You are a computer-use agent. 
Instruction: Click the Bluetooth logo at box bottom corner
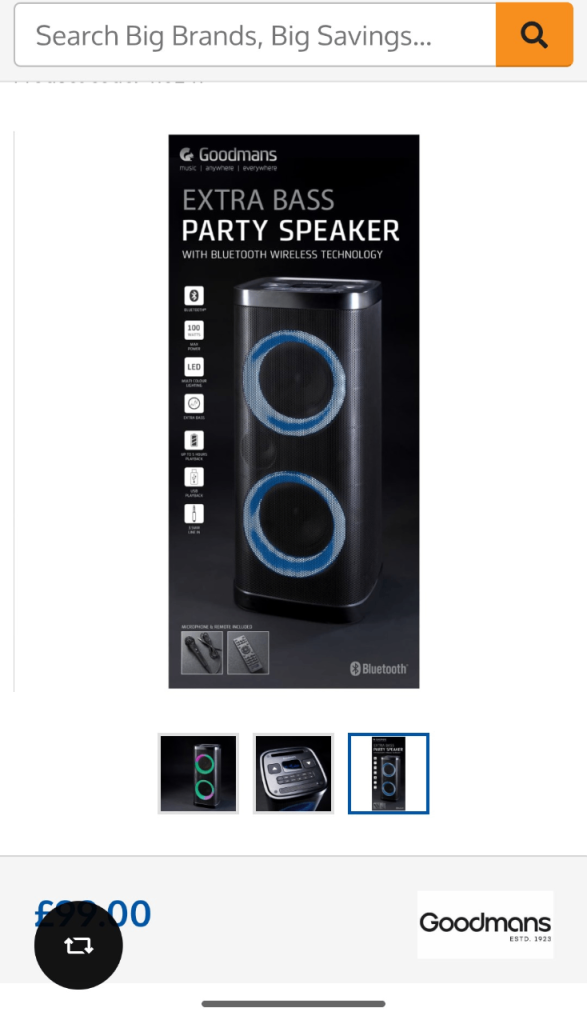click(378, 668)
